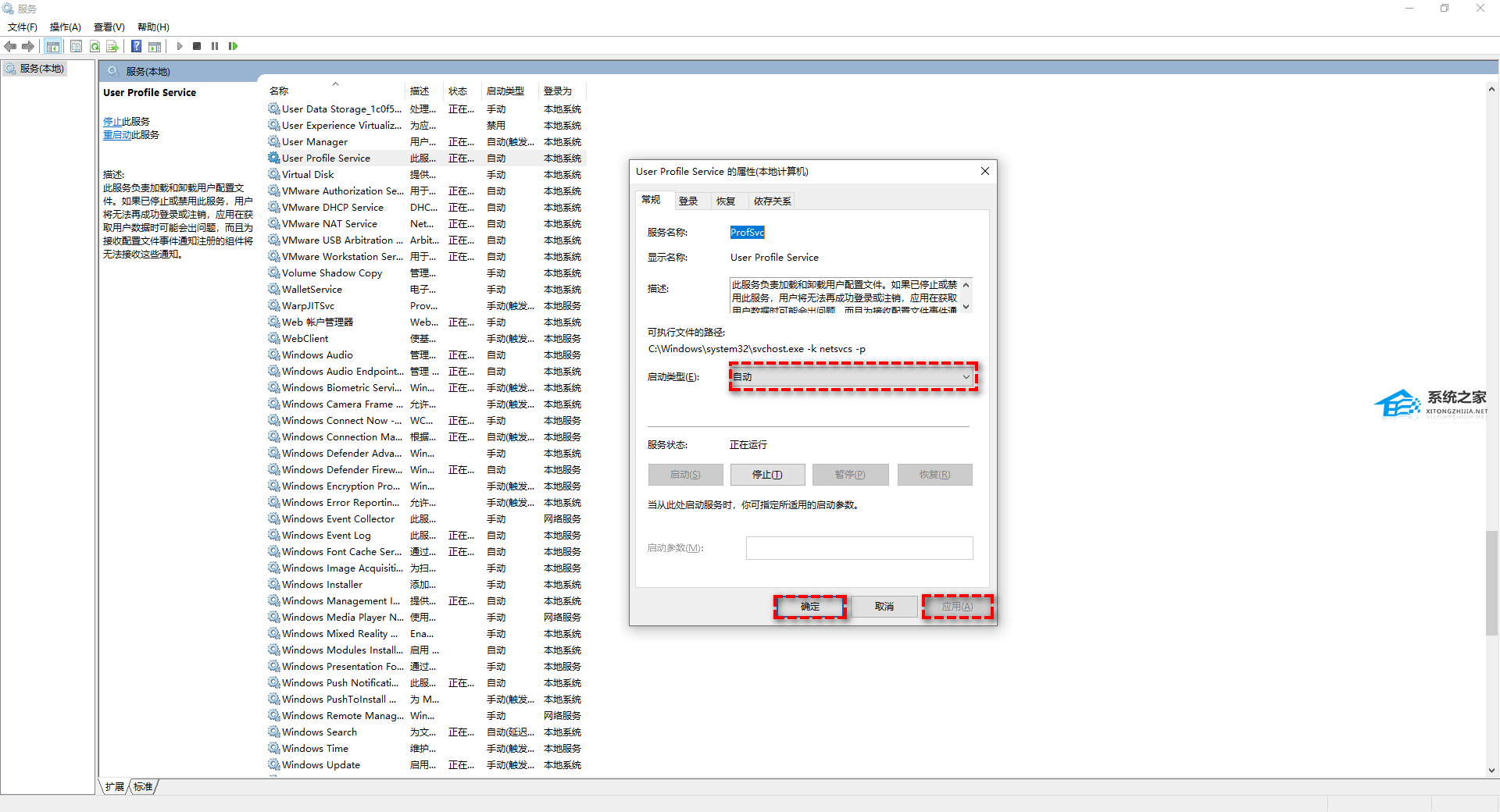Switch to the 登录 tab
The width and height of the screenshot is (1500, 812).
(687, 201)
